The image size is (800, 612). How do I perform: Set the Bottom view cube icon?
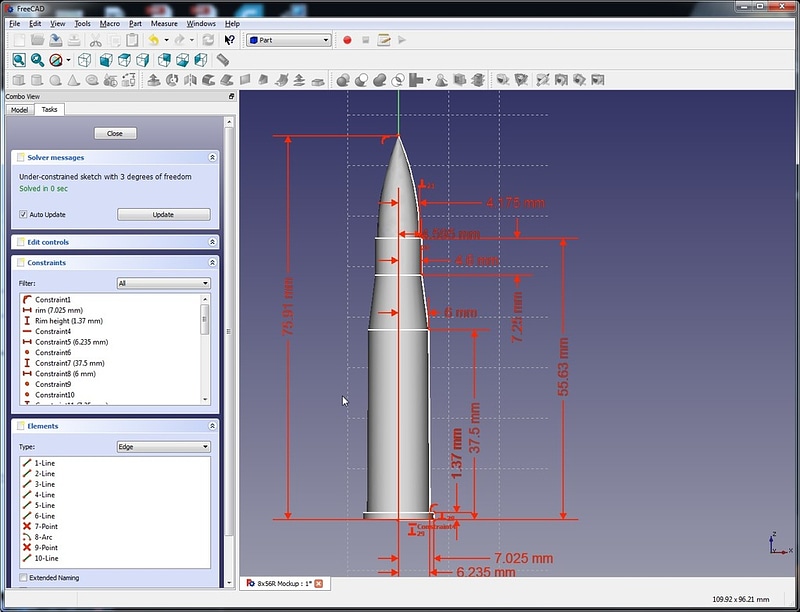[x=182, y=60]
